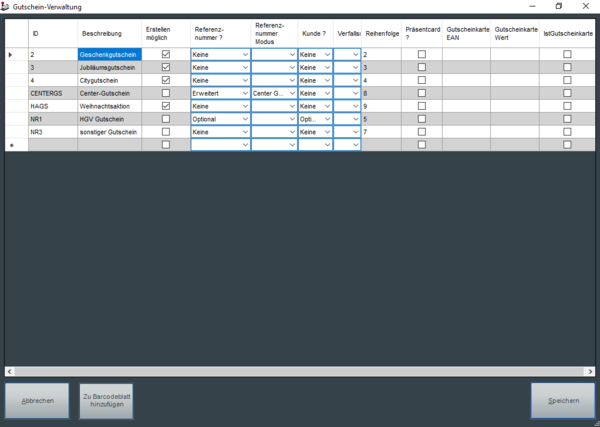Screen dimensions: 600x427
Task: Click the Abbrechen button
Action: click(38, 400)
